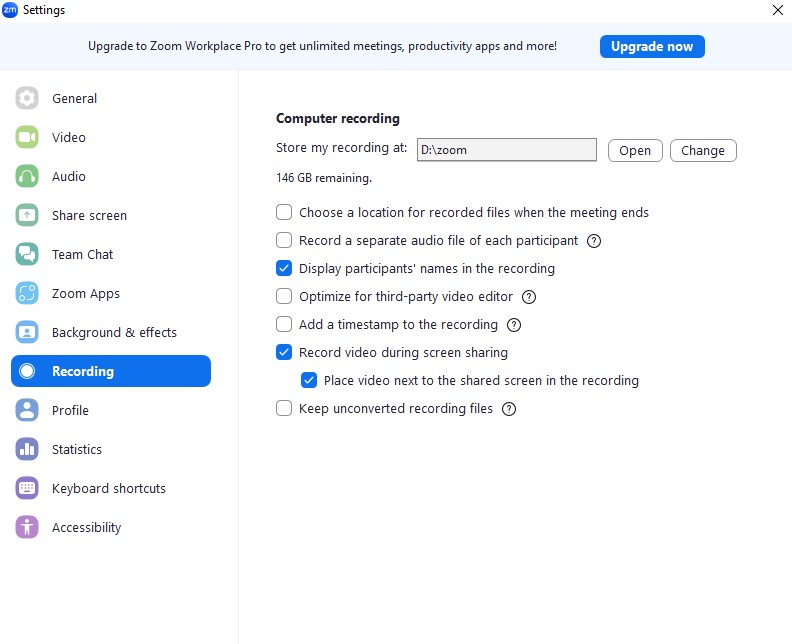792x644 pixels.
Task: Click Background & effects icon
Action: point(27,332)
